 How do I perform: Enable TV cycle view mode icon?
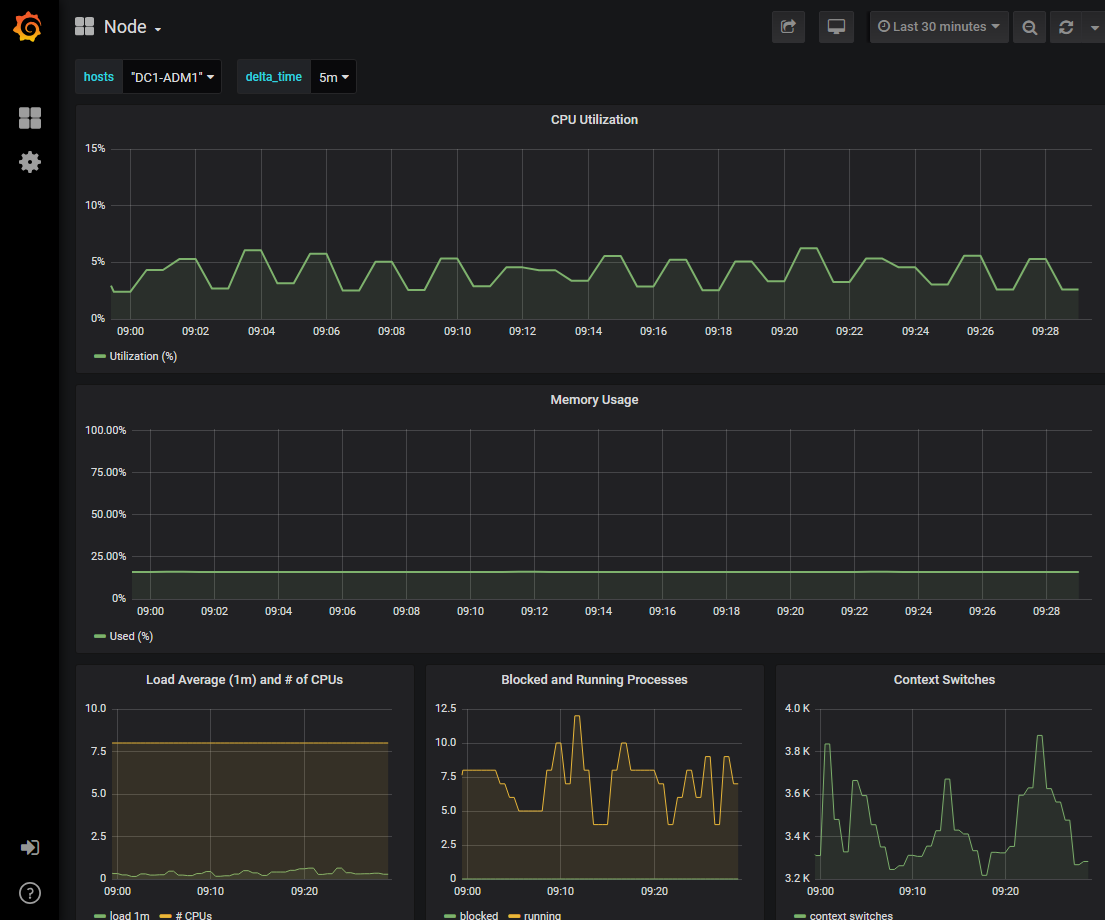[x=836, y=27]
